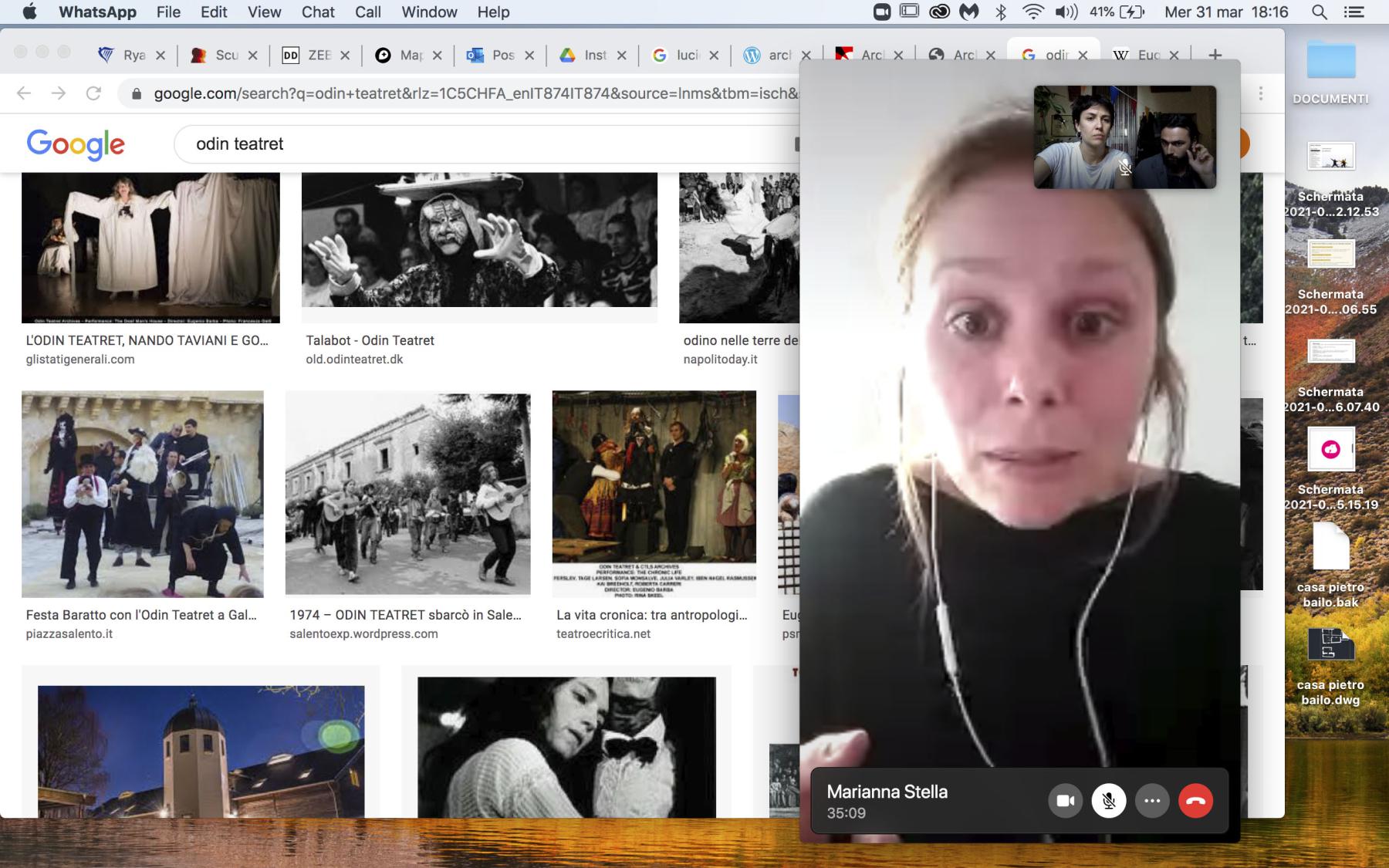Open the Chat menu

click(x=318, y=12)
